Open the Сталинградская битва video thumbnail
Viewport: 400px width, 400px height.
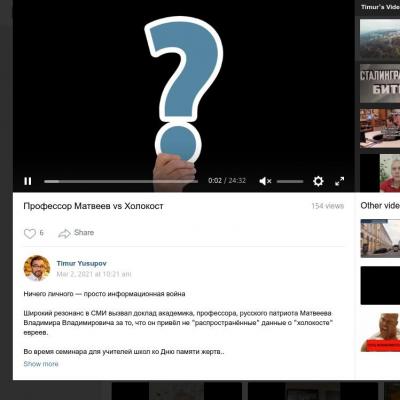(380, 83)
